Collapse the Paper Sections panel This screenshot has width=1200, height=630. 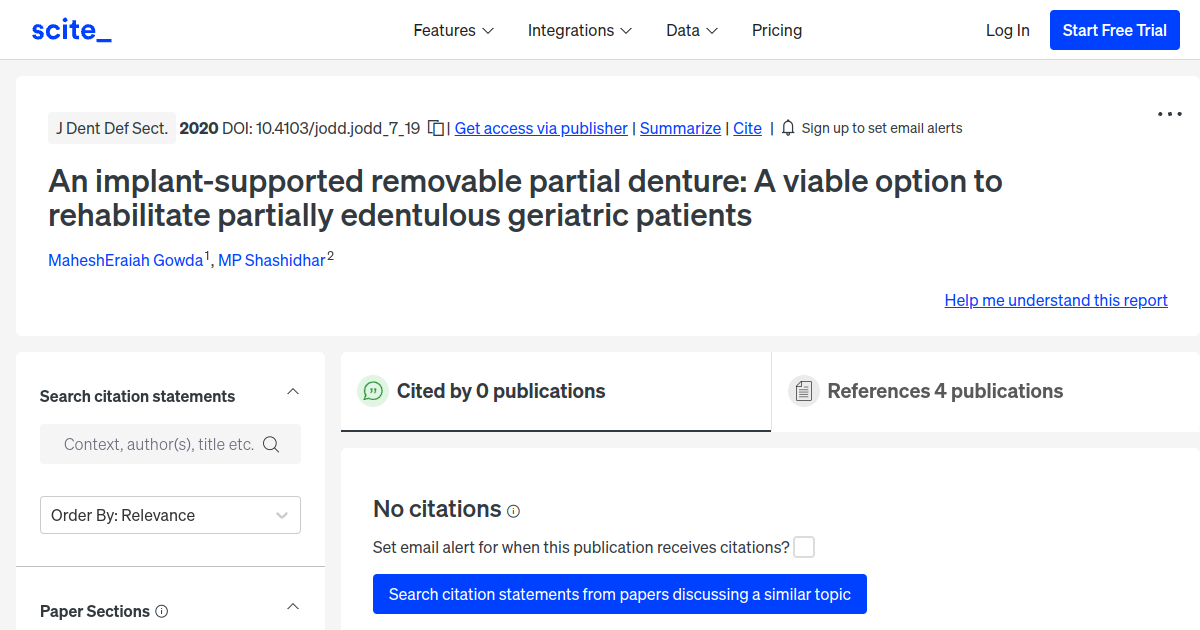tap(293, 607)
